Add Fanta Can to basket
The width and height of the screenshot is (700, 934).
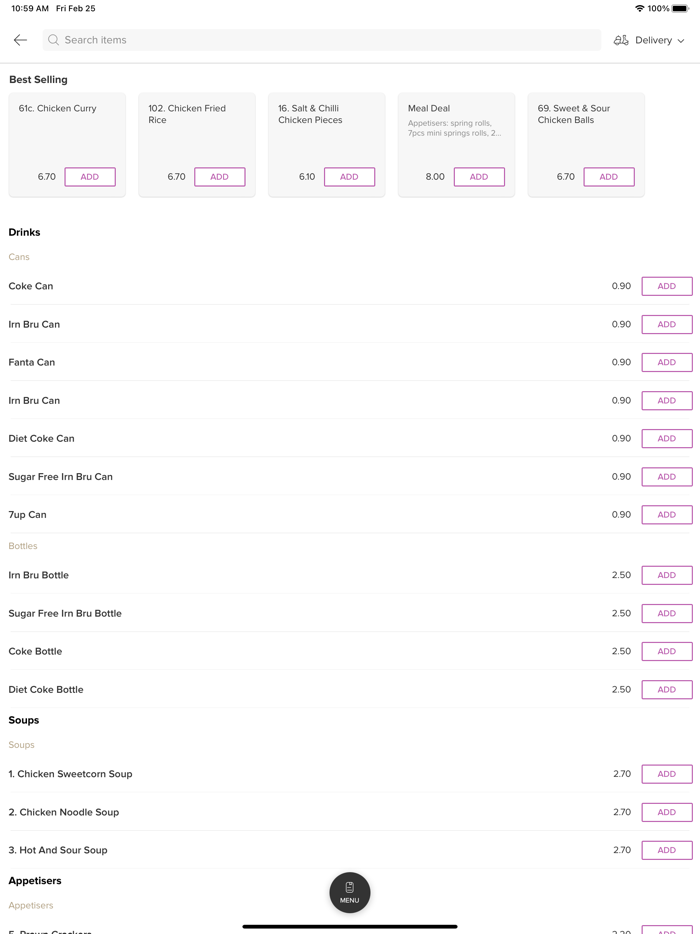pyautogui.click(x=666, y=362)
